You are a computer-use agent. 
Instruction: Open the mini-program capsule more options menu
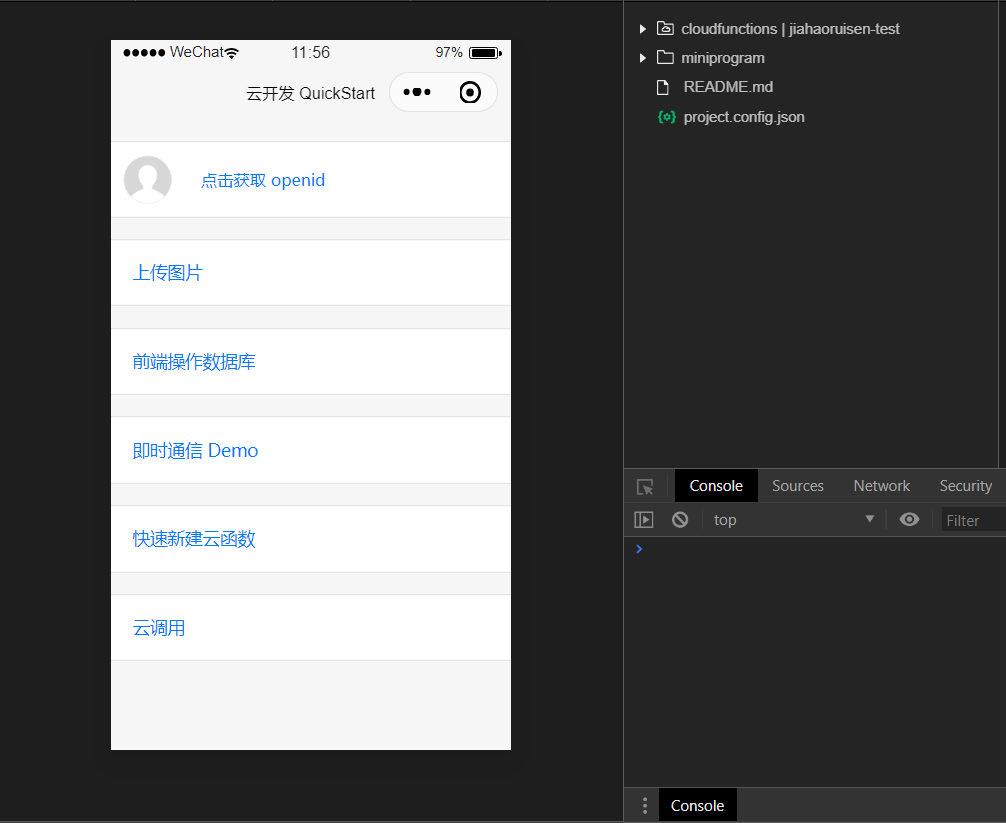[416, 91]
